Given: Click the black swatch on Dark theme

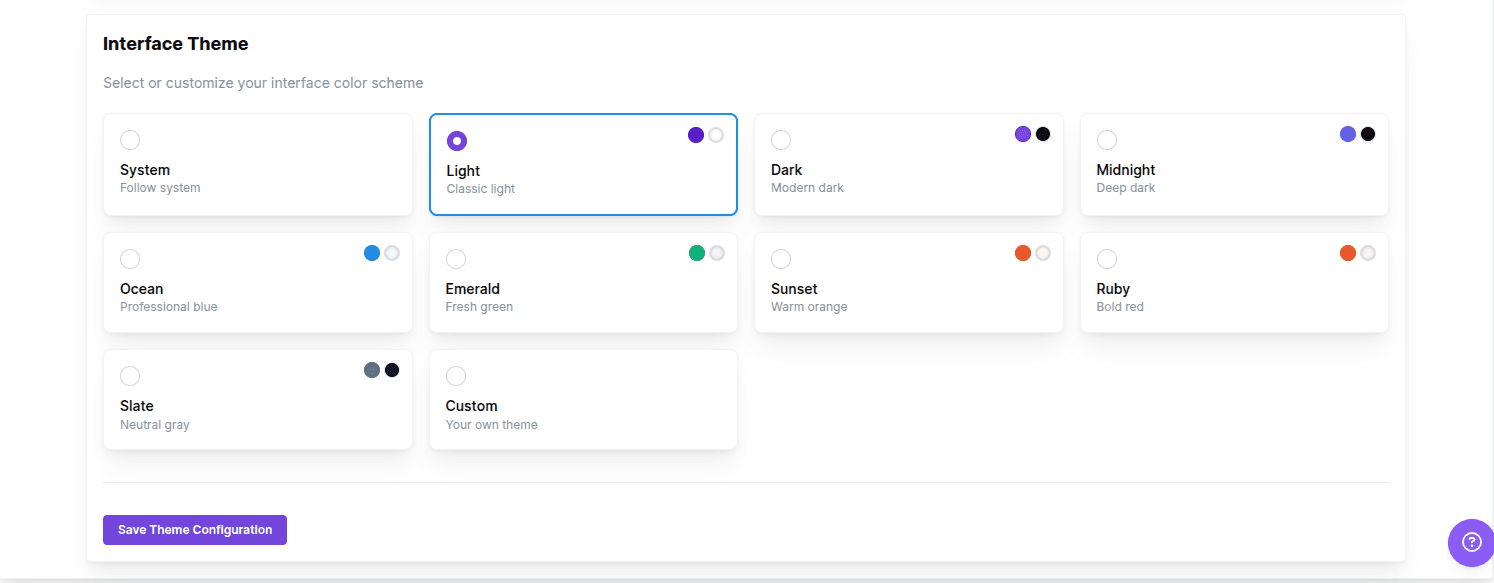Looking at the screenshot, I should tap(1043, 133).
